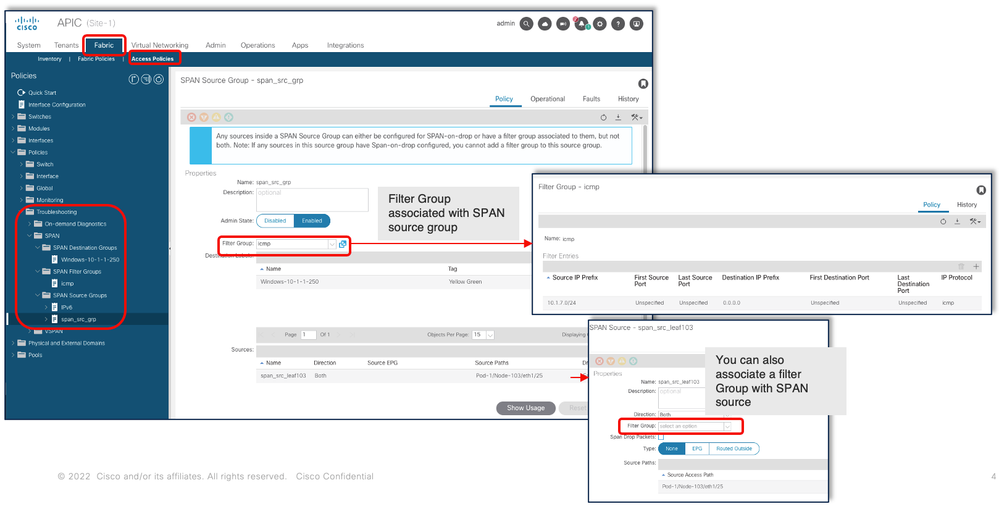Add a filter entry with plus icon
The image size is (999, 508).
[x=976, y=266]
